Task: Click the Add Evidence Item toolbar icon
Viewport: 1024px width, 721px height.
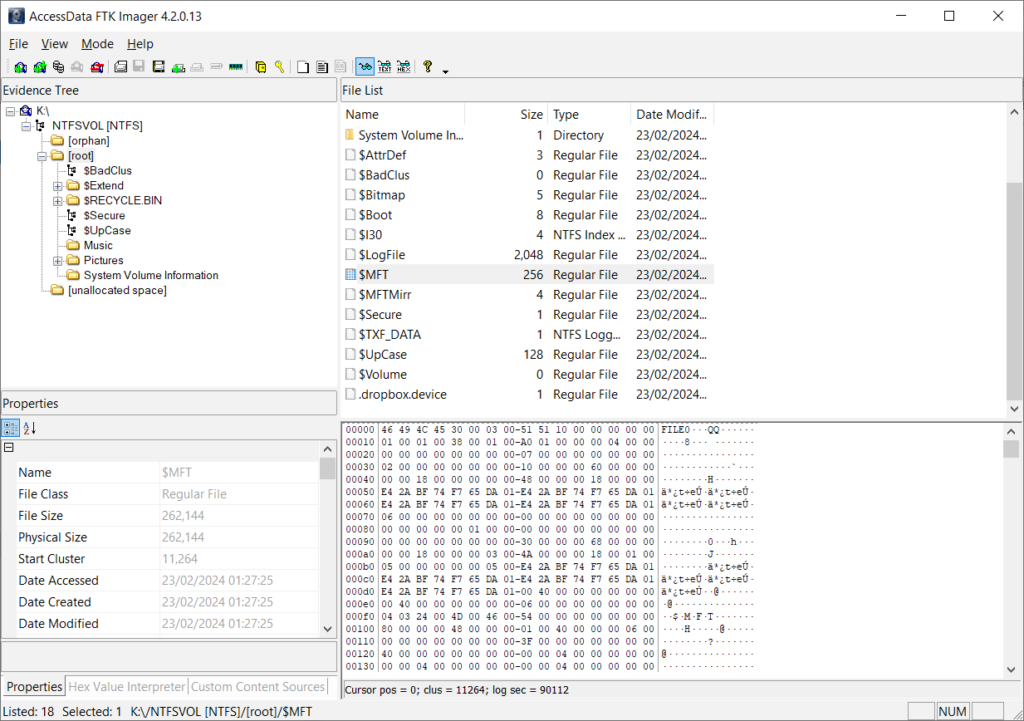Action: (20, 67)
